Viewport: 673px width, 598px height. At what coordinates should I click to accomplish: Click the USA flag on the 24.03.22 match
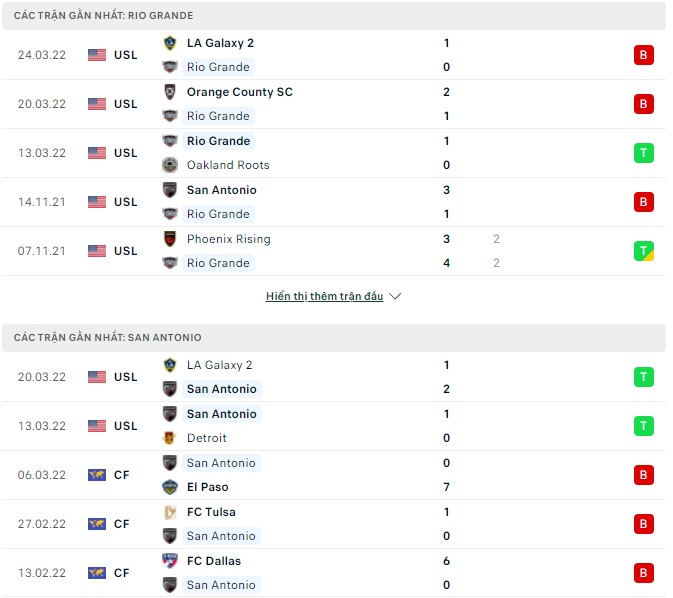point(97,55)
